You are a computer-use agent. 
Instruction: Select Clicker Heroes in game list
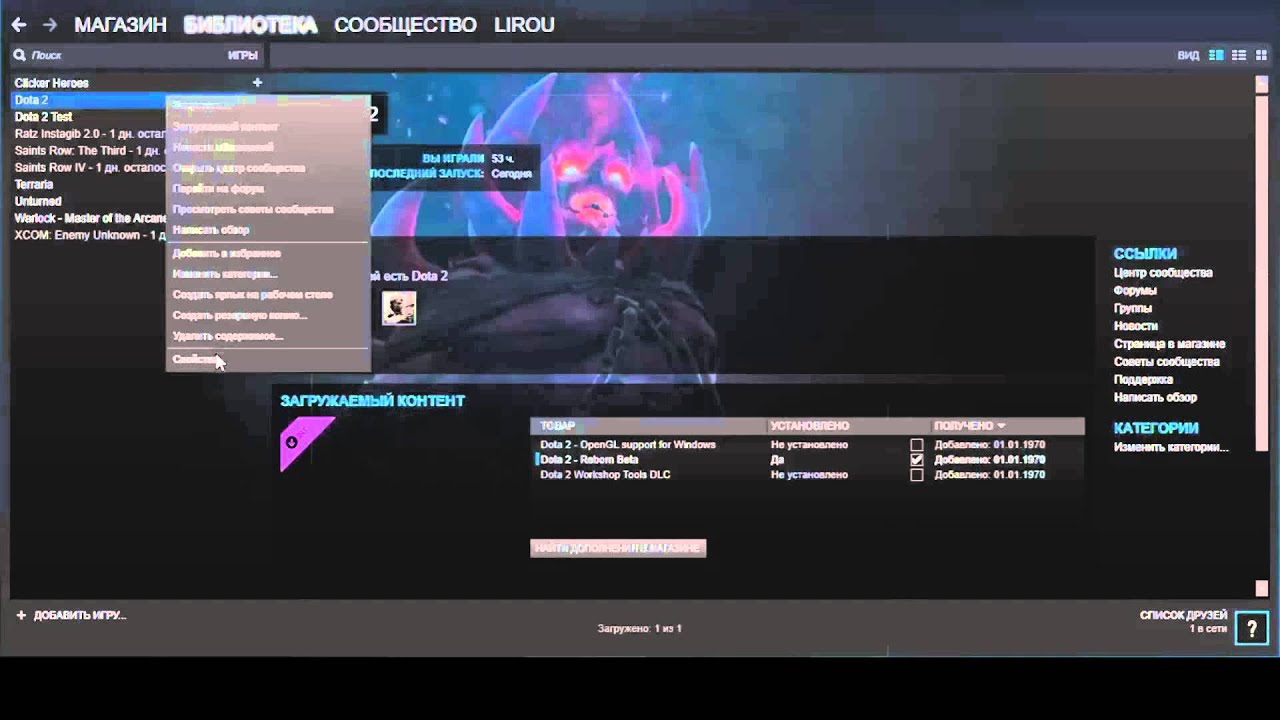(52, 83)
